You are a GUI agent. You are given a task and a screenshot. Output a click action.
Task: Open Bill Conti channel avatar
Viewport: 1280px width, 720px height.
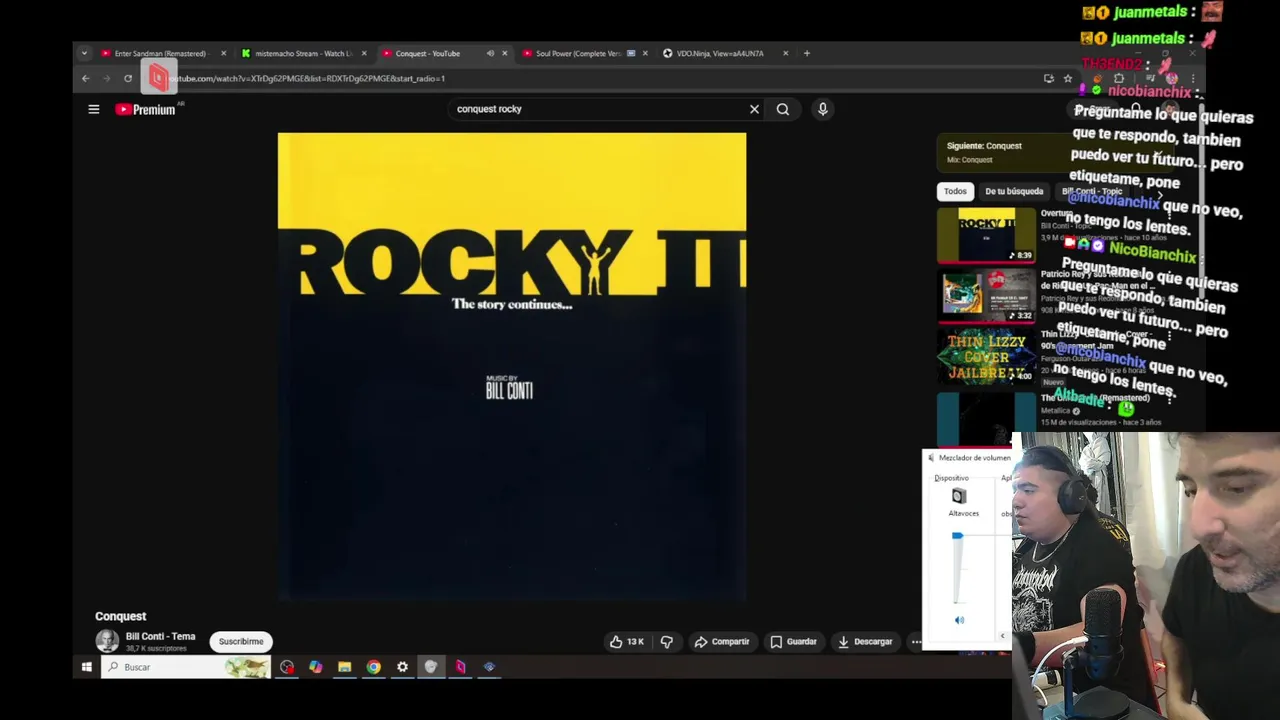pos(107,641)
